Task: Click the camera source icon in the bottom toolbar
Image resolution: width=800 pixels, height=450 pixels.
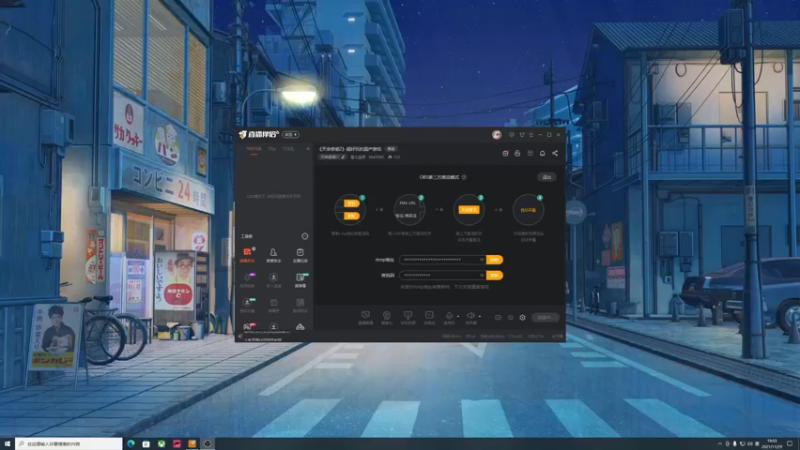Action: [387, 317]
